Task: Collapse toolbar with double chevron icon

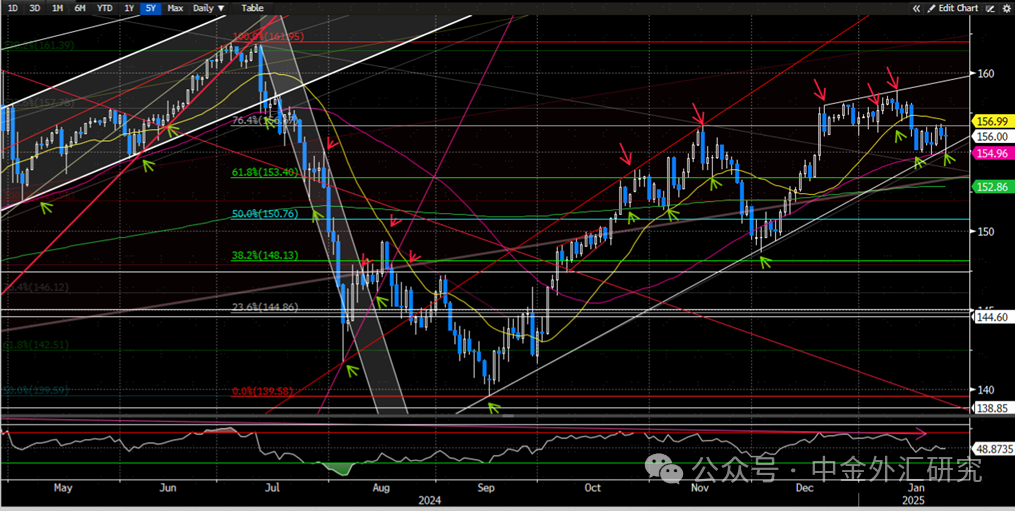Action: 916,8
